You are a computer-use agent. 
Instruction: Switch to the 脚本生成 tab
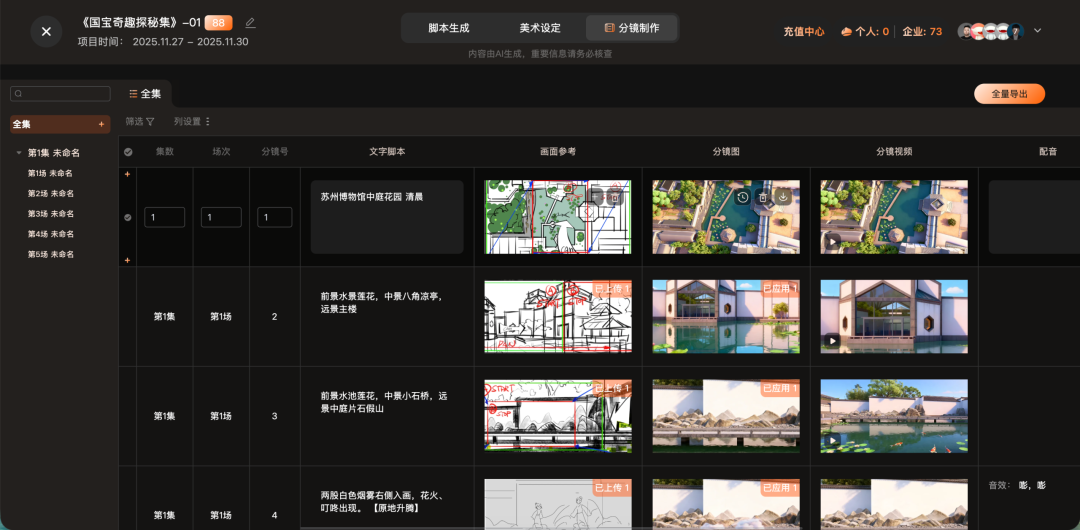[x=448, y=28]
